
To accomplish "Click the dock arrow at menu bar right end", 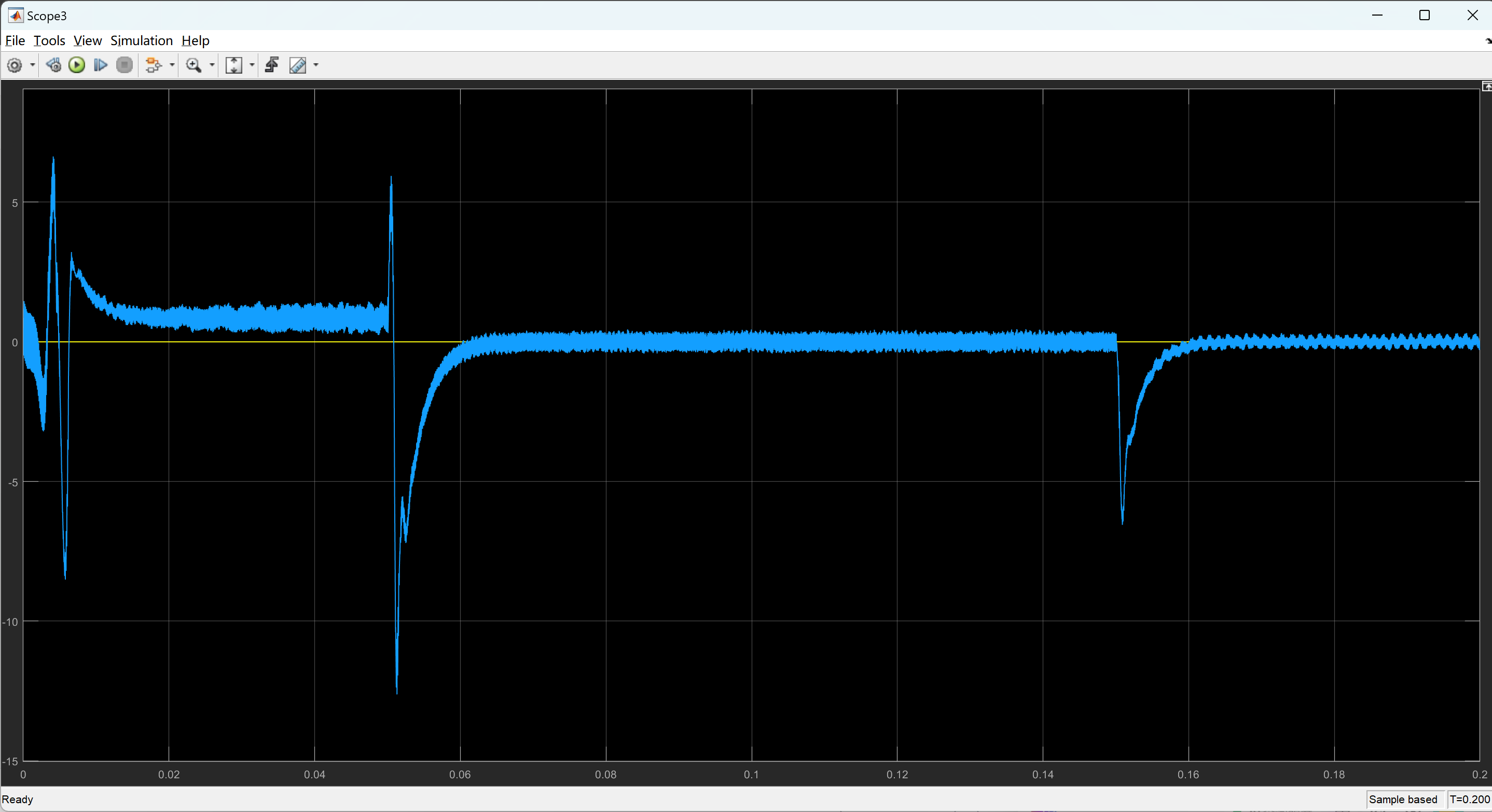I will [1488, 40].
